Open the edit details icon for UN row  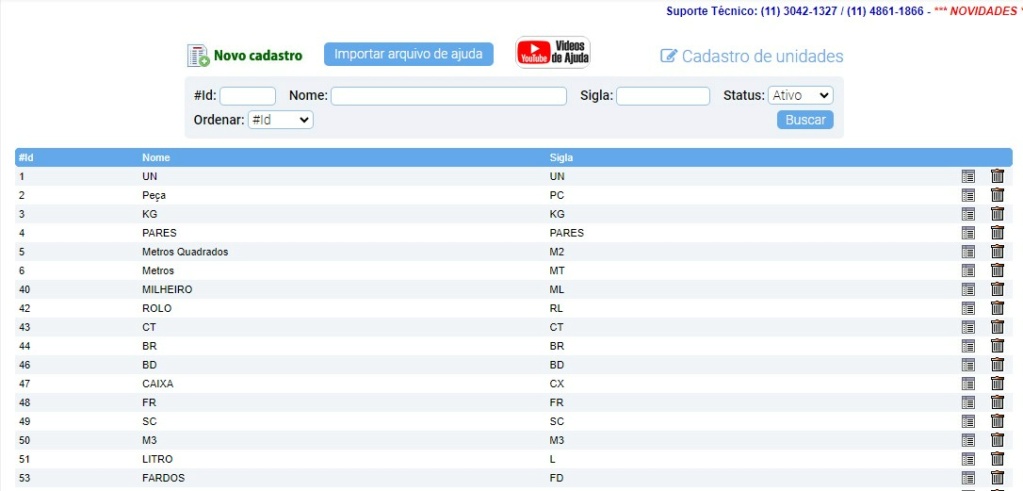click(x=968, y=176)
